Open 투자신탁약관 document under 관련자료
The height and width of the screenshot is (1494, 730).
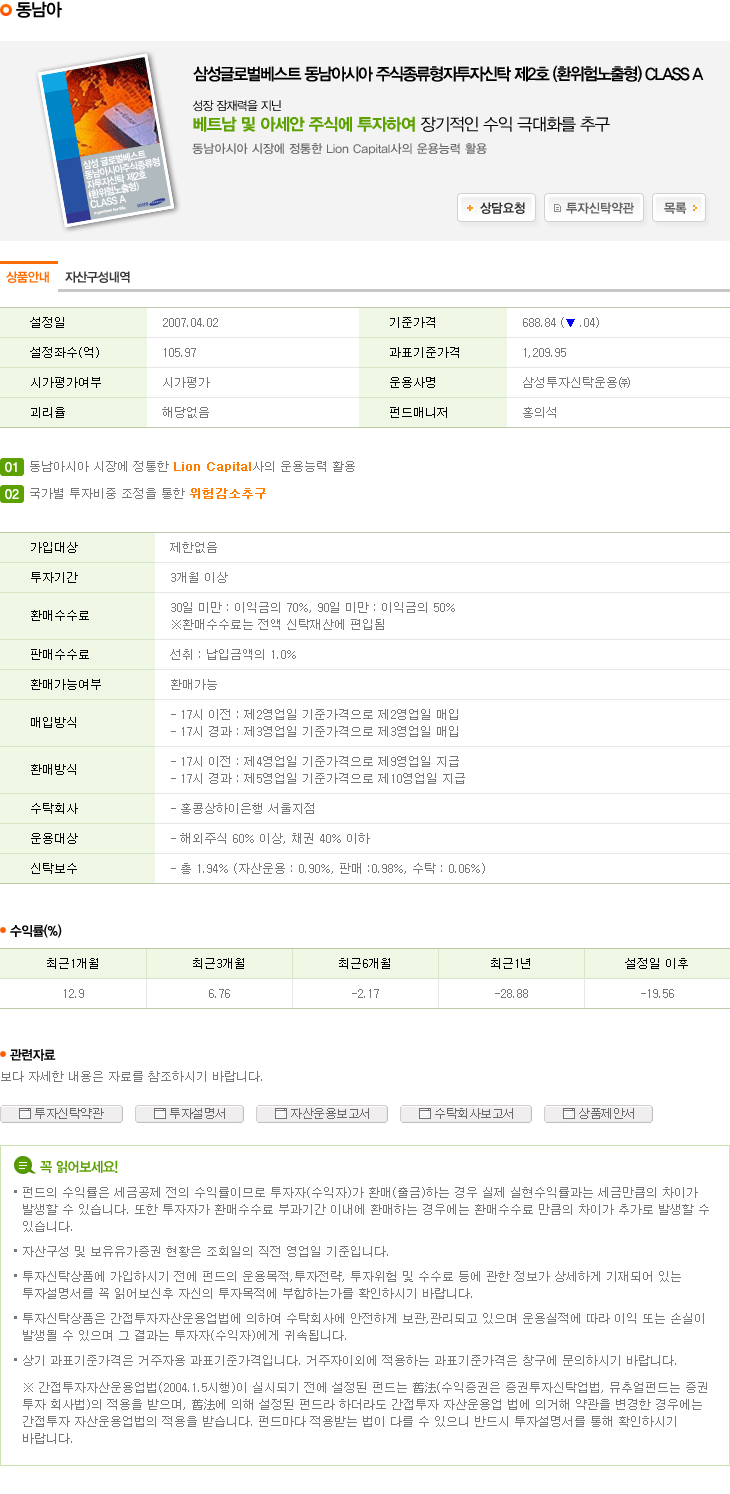[x=61, y=1113]
